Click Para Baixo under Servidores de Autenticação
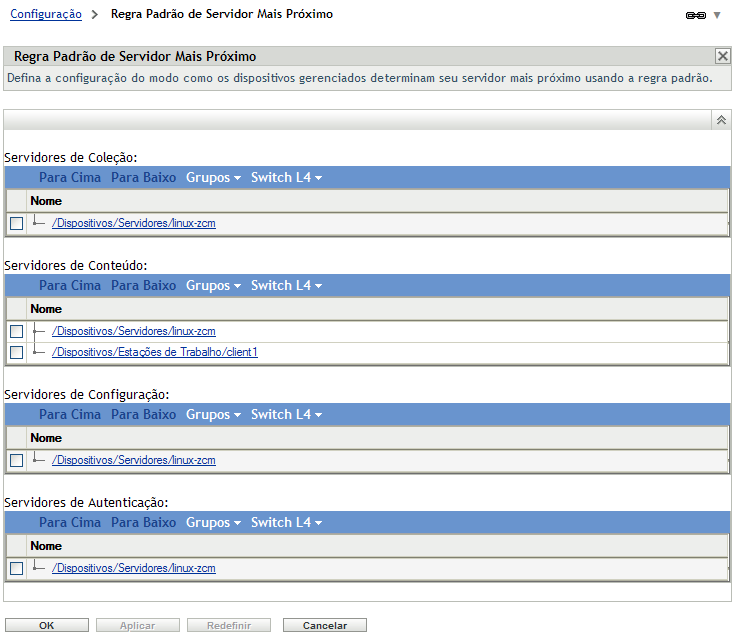 click(143, 523)
